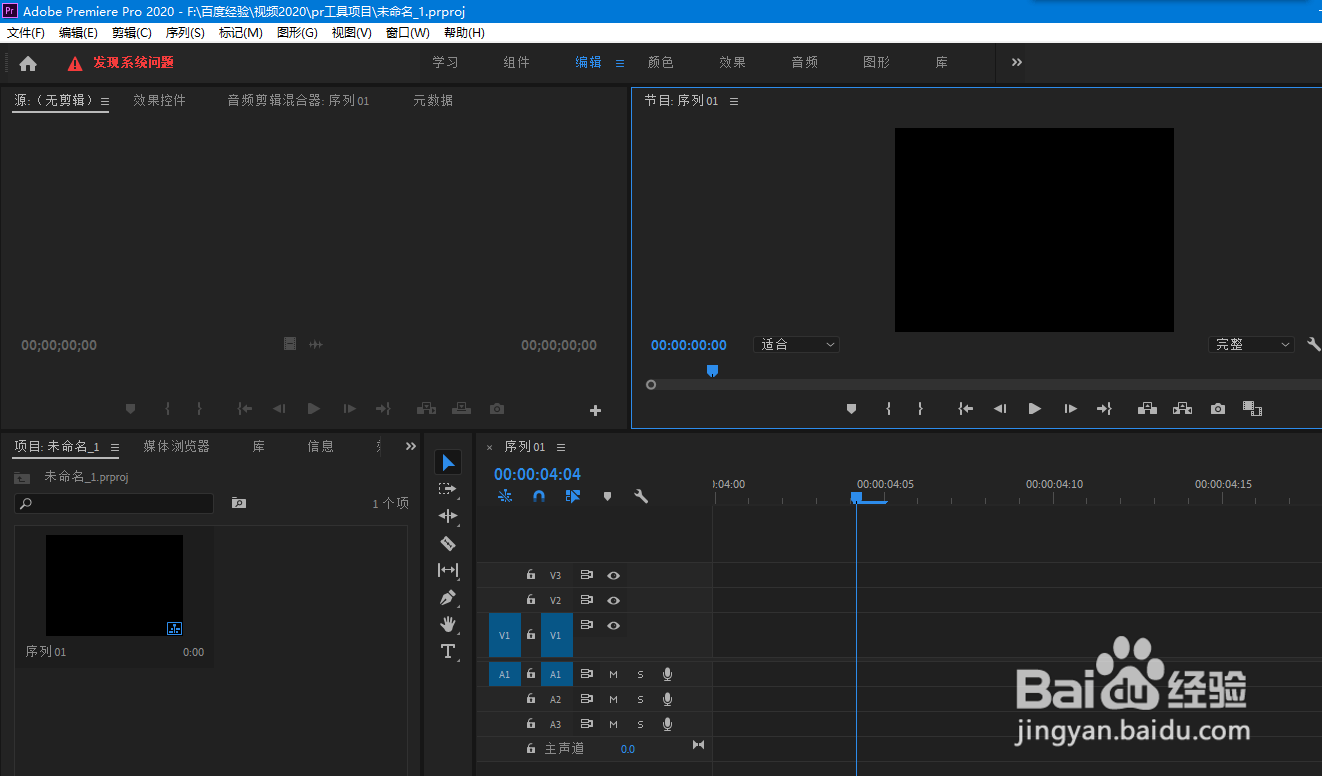Click Extract button in program monitor

click(x=1182, y=409)
